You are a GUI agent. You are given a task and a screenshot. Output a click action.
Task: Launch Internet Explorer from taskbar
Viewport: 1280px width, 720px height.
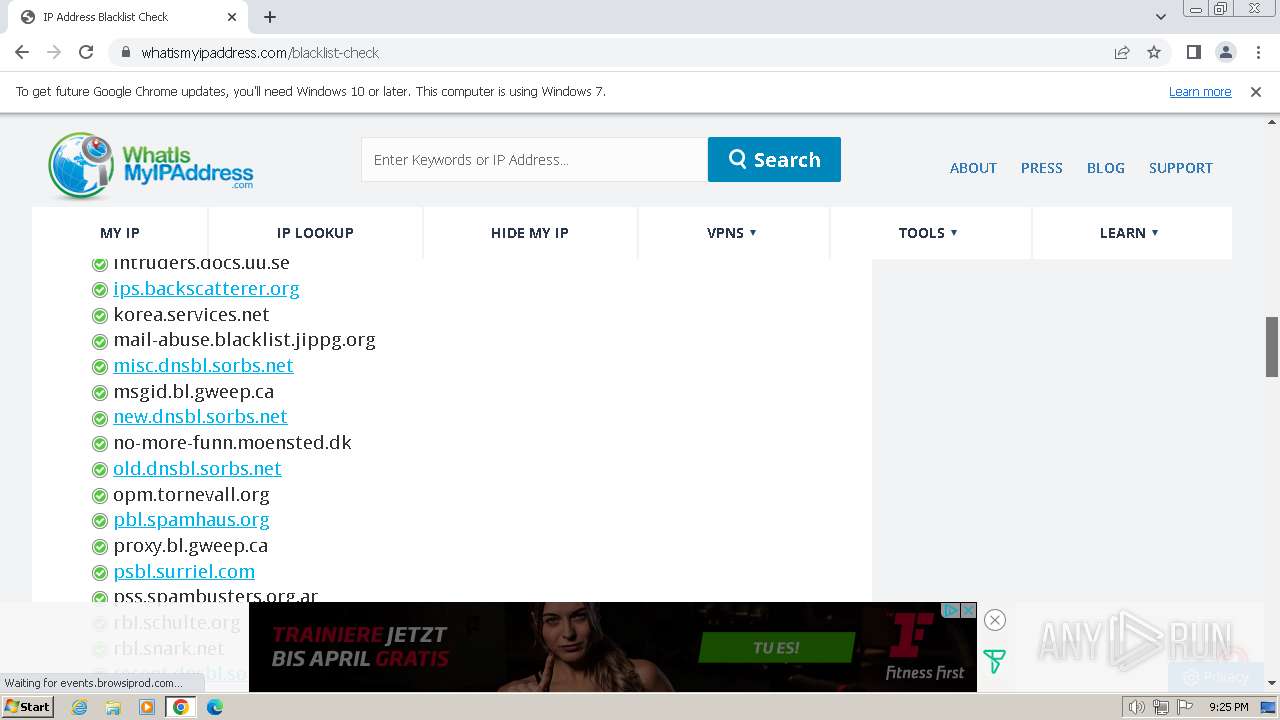click(x=80, y=707)
